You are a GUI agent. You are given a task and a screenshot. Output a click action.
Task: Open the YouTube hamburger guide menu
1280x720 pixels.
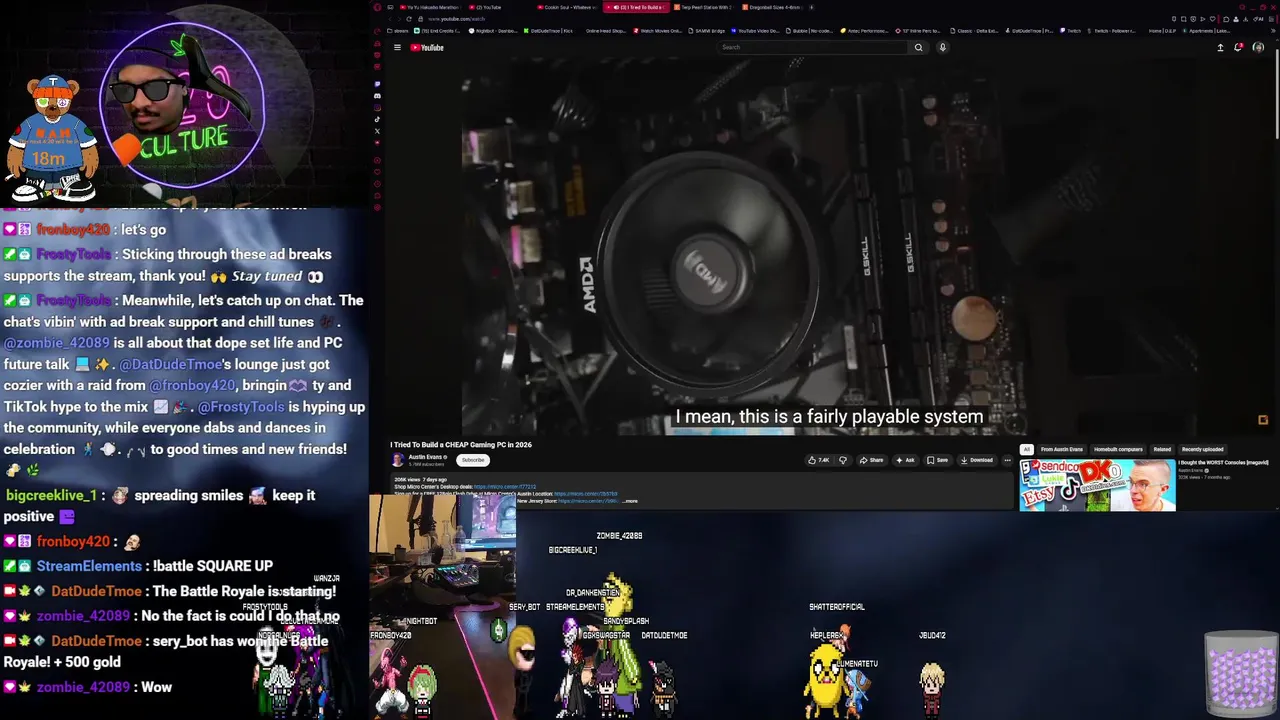pos(397,47)
